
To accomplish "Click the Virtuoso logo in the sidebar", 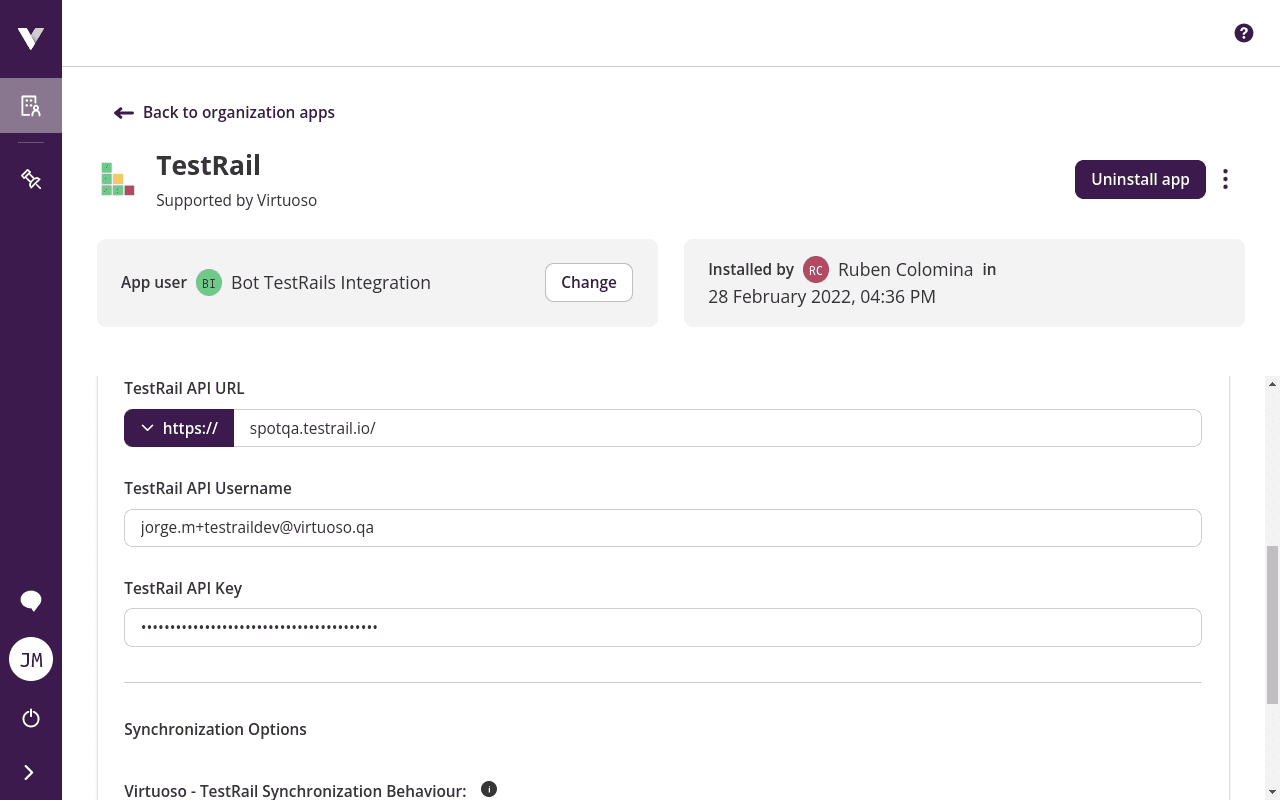I will (x=31, y=38).
